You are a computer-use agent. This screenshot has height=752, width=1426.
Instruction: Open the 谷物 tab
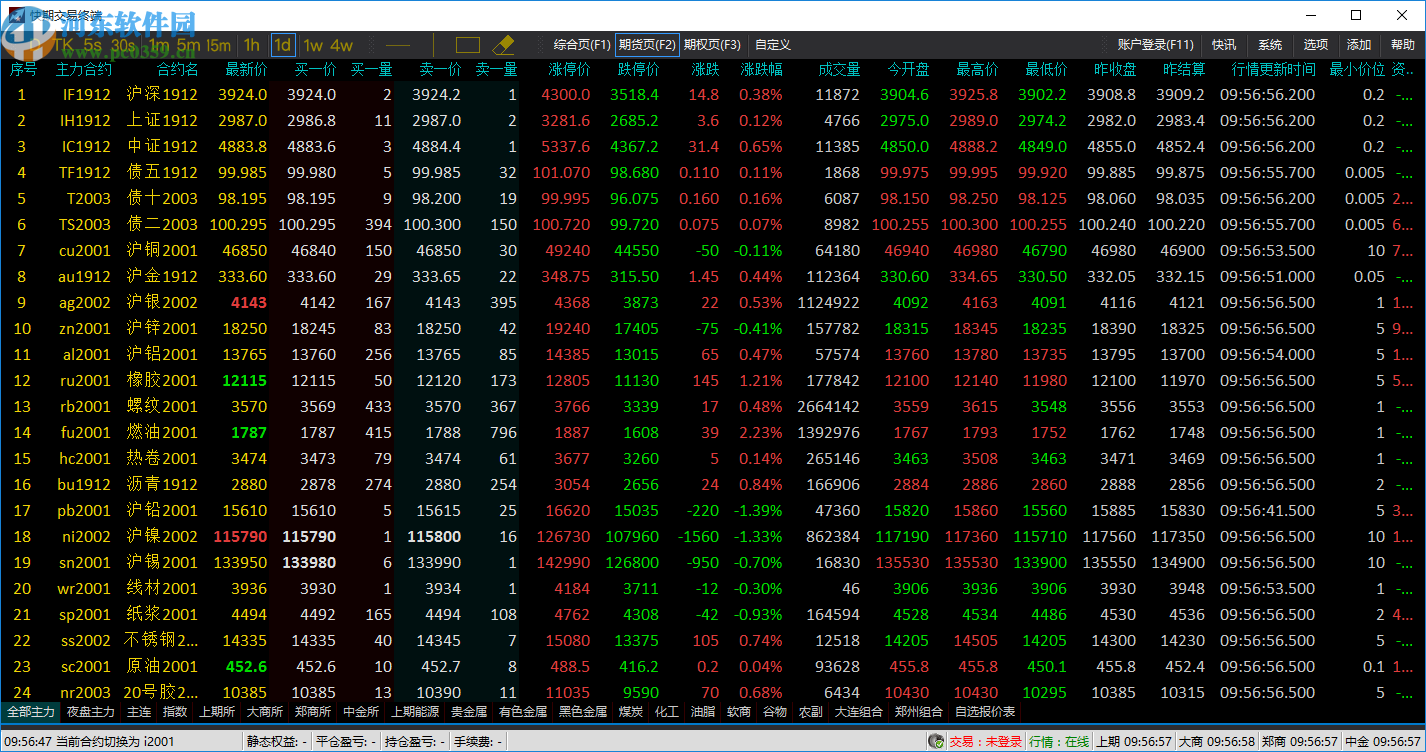[x=775, y=712]
